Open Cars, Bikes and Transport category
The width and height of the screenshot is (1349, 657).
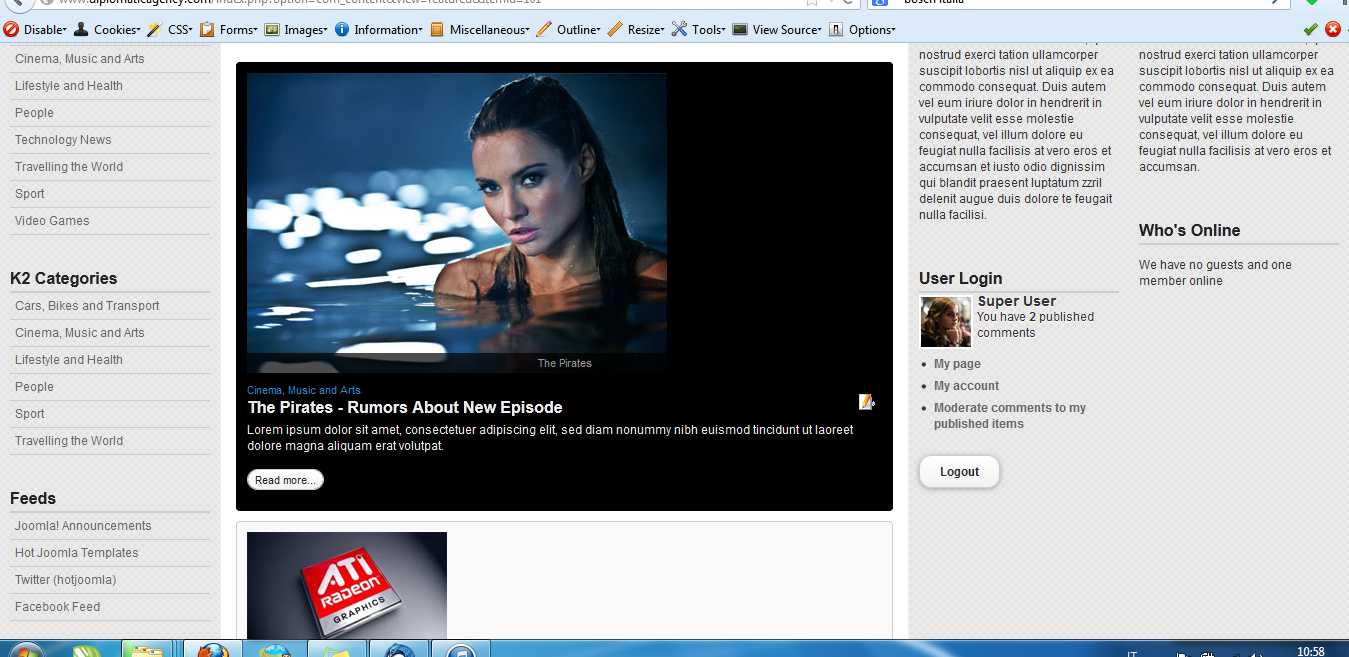[87, 306]
